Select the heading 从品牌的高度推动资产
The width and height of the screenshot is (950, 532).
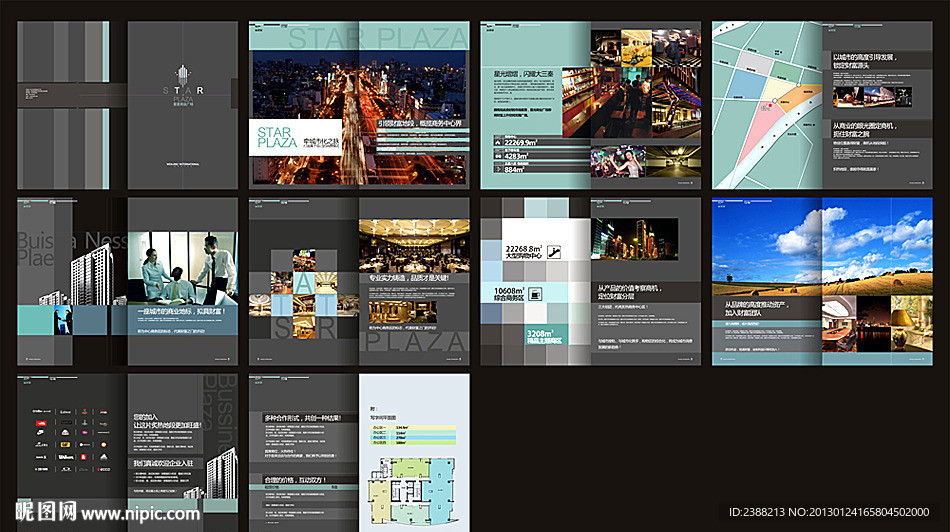[x=757, y=305]
